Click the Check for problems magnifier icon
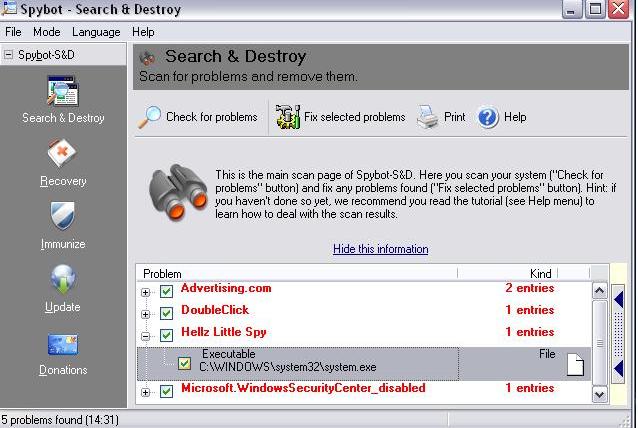The height and width of the screenshot is (428, 638). [x=149, y=117]
